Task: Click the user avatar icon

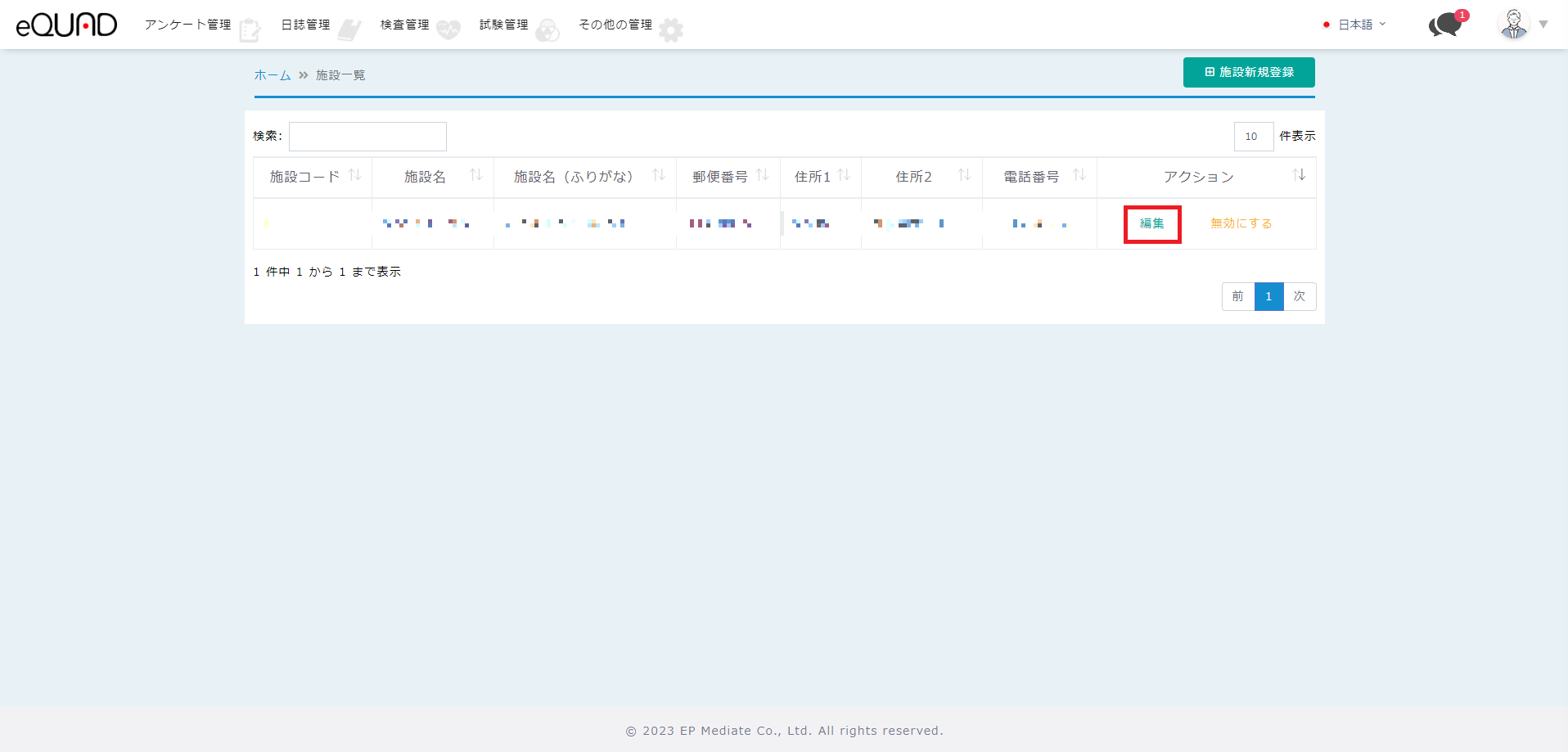Action: 1513,25
